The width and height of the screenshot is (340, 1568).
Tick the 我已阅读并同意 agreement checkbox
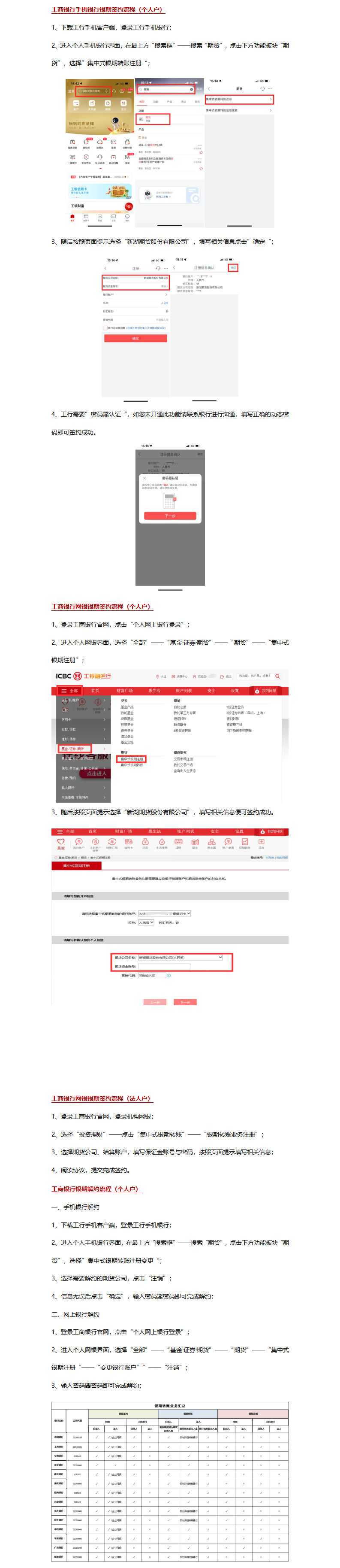coord(105,328)
